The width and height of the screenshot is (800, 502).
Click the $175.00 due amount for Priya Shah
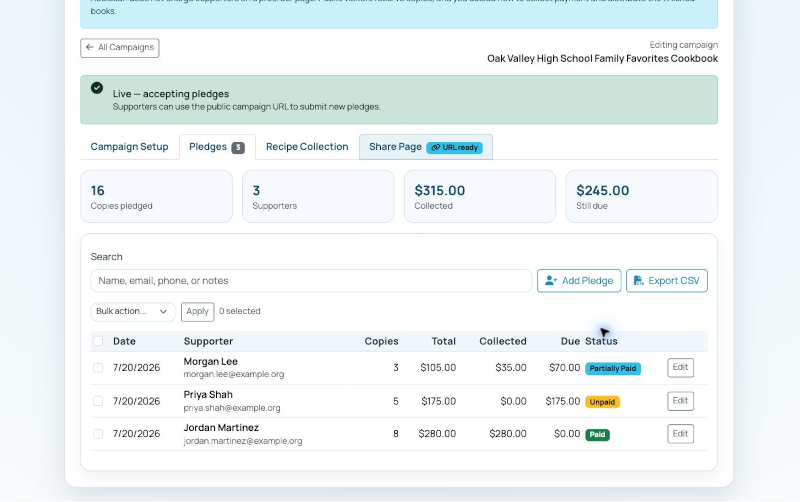click(563, 401)
